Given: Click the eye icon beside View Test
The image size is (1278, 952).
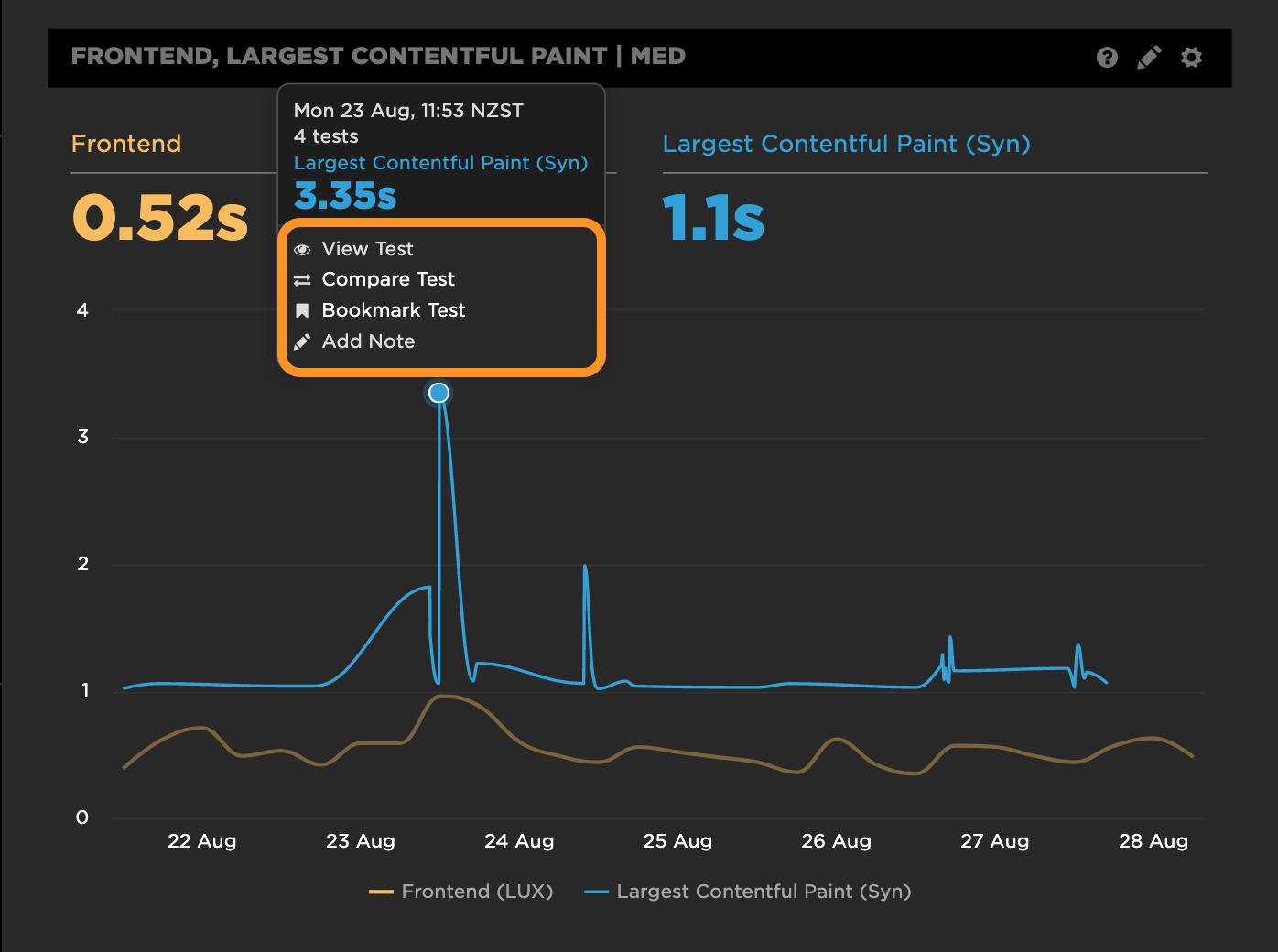Looking at the screenshot, I should [x=302, y=249].
